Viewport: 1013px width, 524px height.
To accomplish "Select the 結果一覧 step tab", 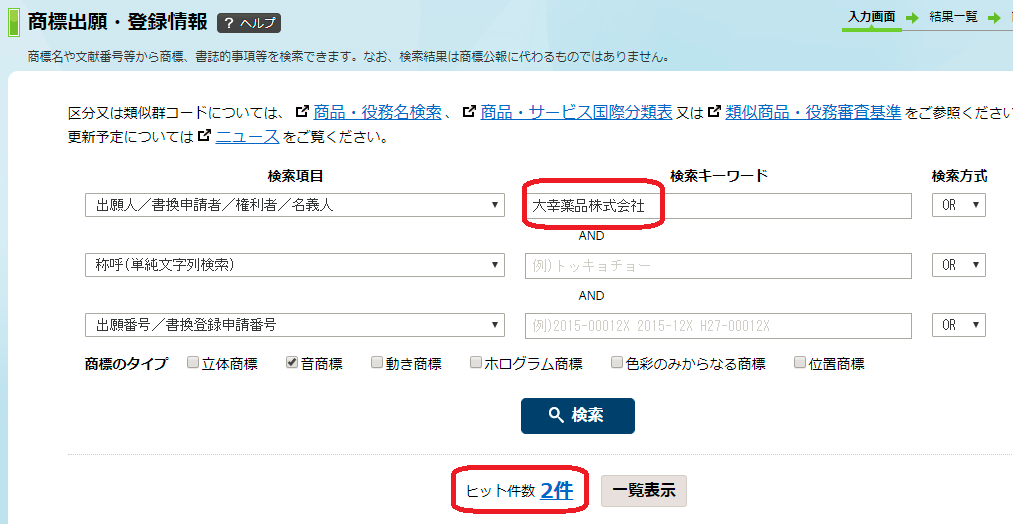I will click(953, 17).
